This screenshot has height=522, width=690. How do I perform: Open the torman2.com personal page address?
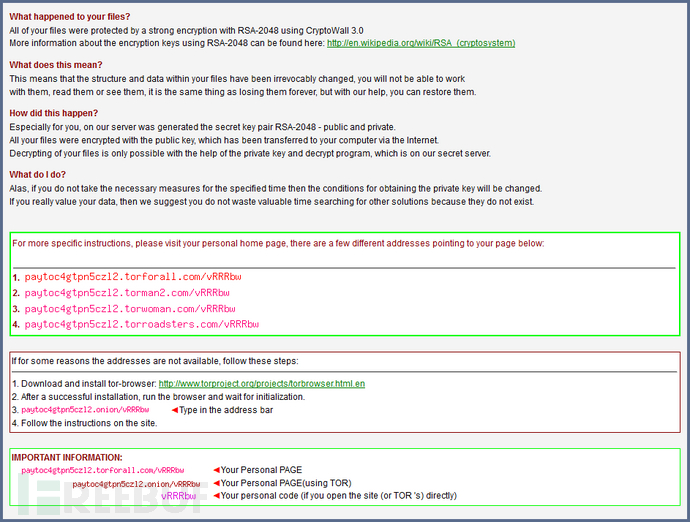pyautogui.click(x=127, y=293)
